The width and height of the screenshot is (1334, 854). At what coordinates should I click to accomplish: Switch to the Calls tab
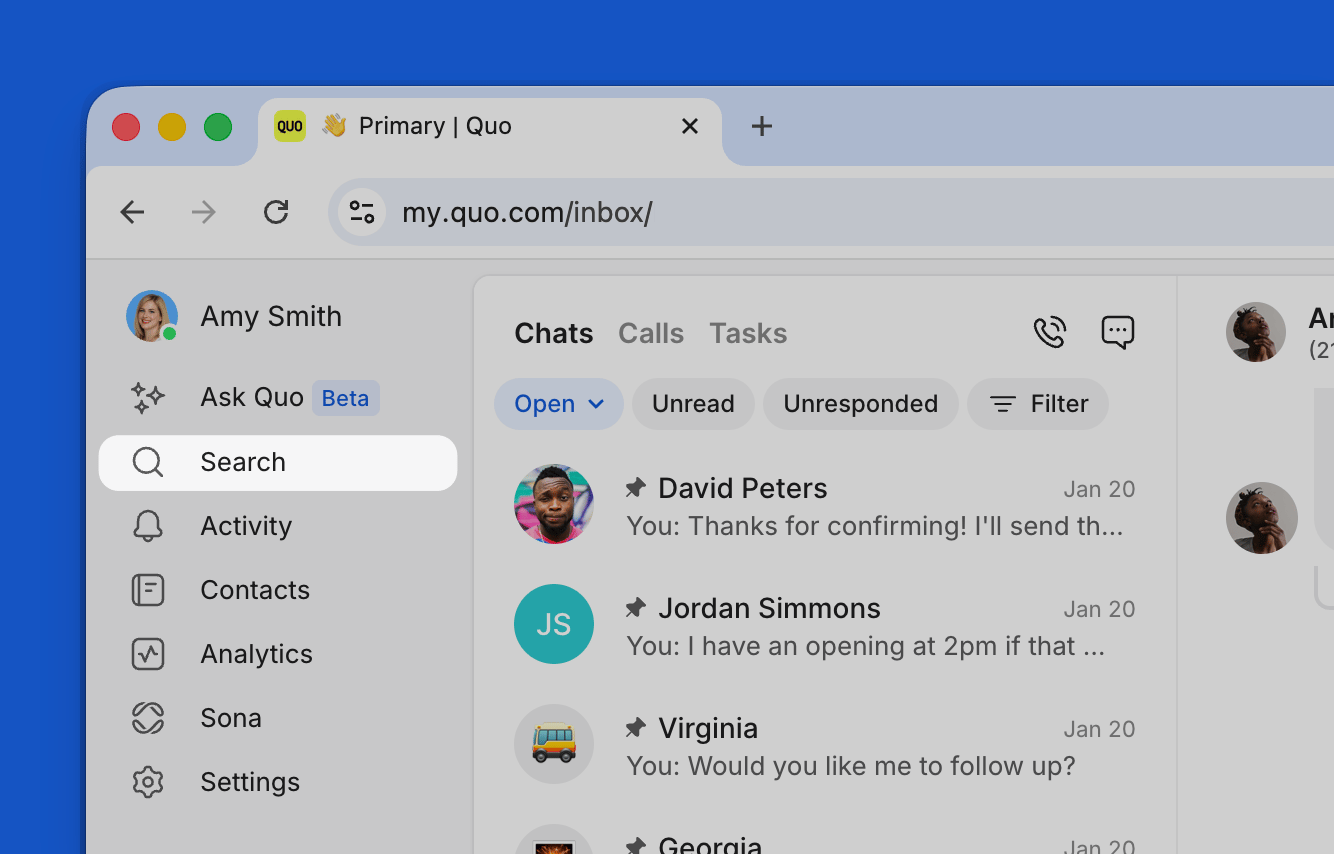point(651,333)
